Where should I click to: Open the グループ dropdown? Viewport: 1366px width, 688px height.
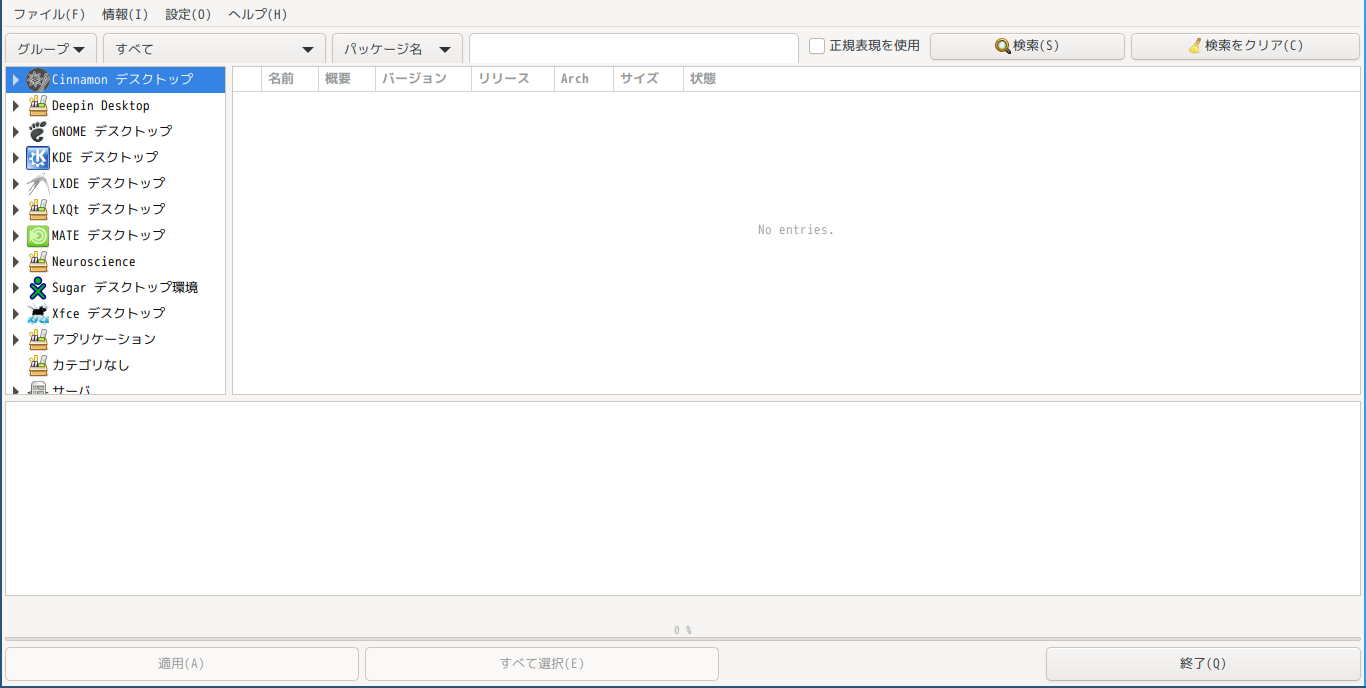pos(51,48)
